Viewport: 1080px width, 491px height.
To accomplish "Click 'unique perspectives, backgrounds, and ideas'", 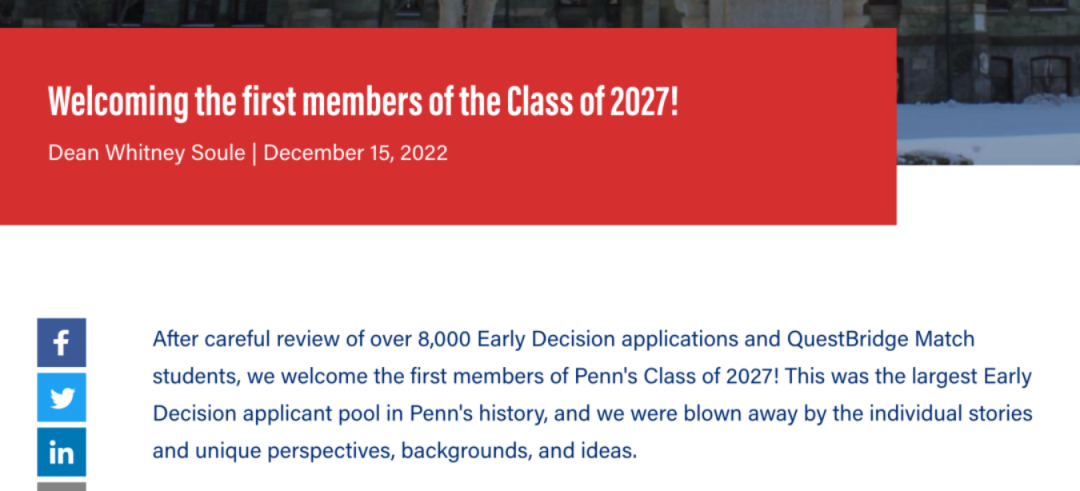I will (415, 452).
